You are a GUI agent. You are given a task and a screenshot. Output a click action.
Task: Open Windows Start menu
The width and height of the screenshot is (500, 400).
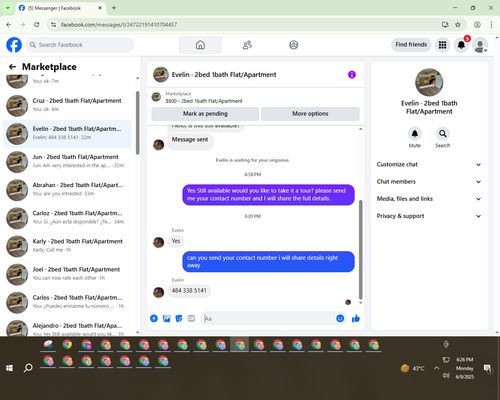click(x=9, y=368)
